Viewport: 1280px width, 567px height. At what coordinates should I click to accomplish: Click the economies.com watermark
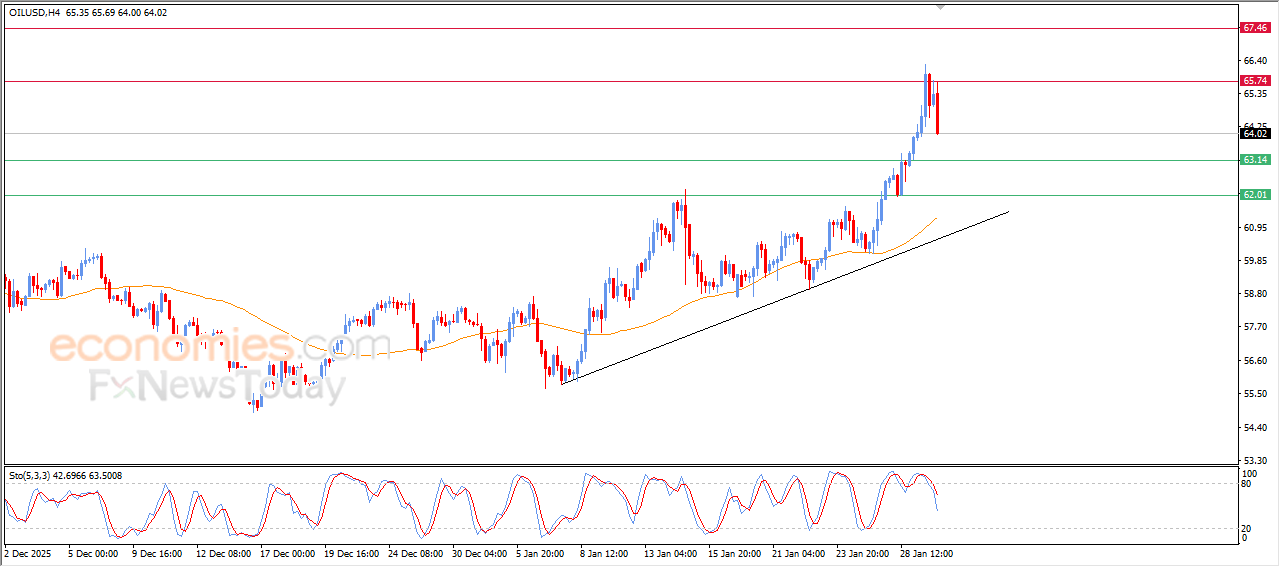pyautogui.click(x=220, y=347)
